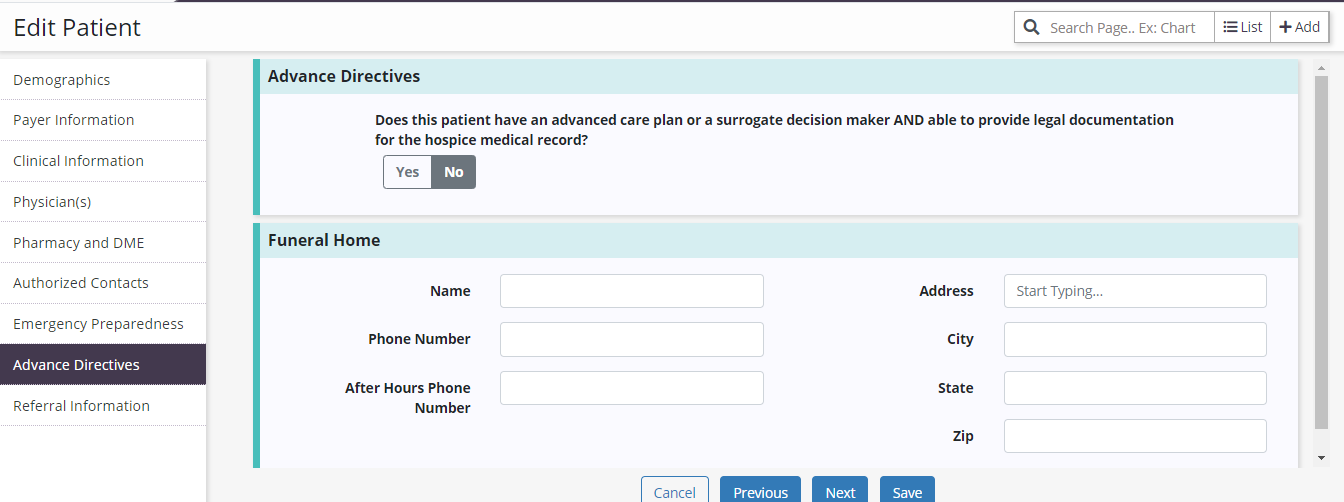Click the Previous button

(x=760, y=492)
